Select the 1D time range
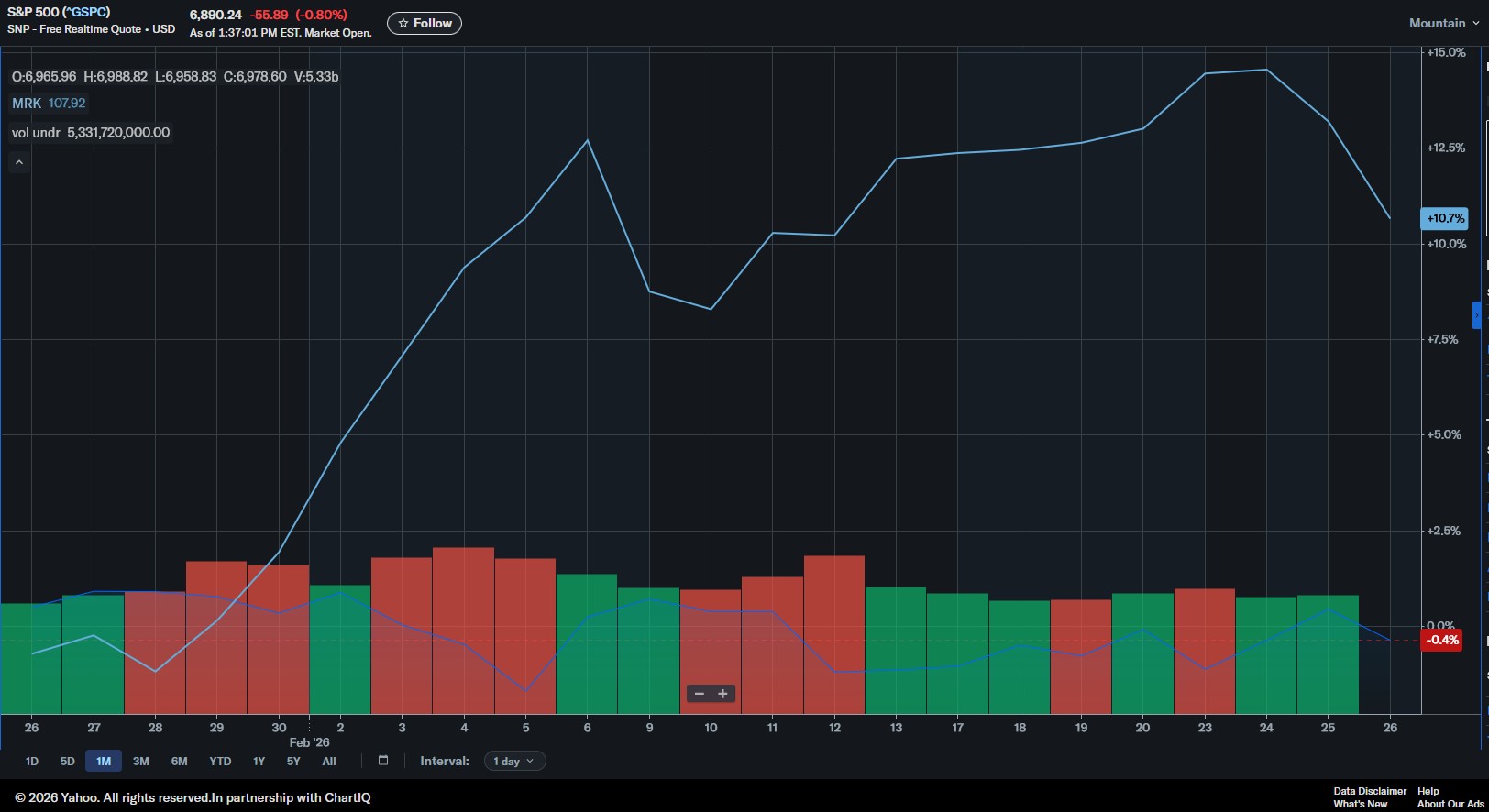The image size is (1489, 812). point(32,762)
